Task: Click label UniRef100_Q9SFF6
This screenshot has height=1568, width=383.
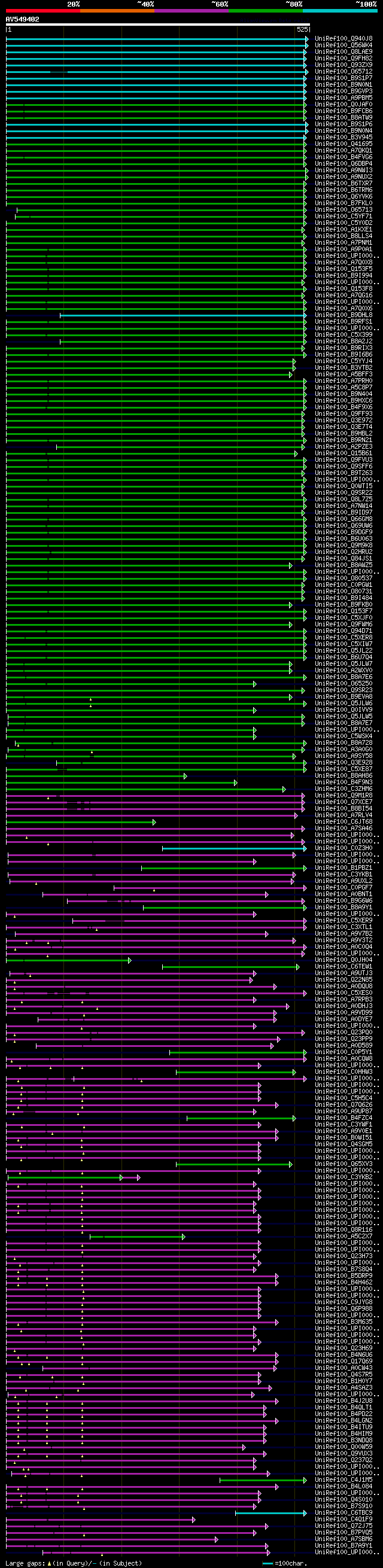Action: pos(344,467)
